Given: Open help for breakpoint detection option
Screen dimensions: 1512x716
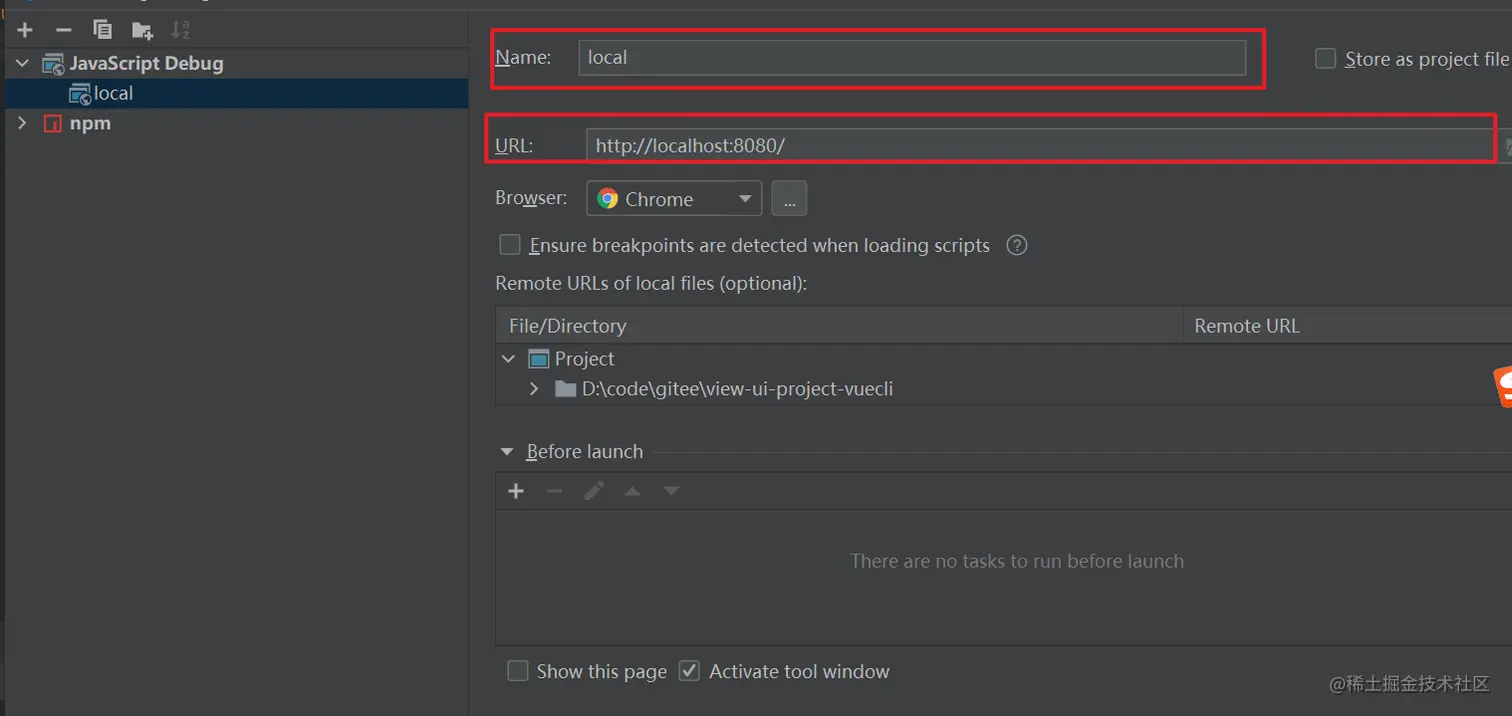Looking at the screenshot, I should 1017,245.
